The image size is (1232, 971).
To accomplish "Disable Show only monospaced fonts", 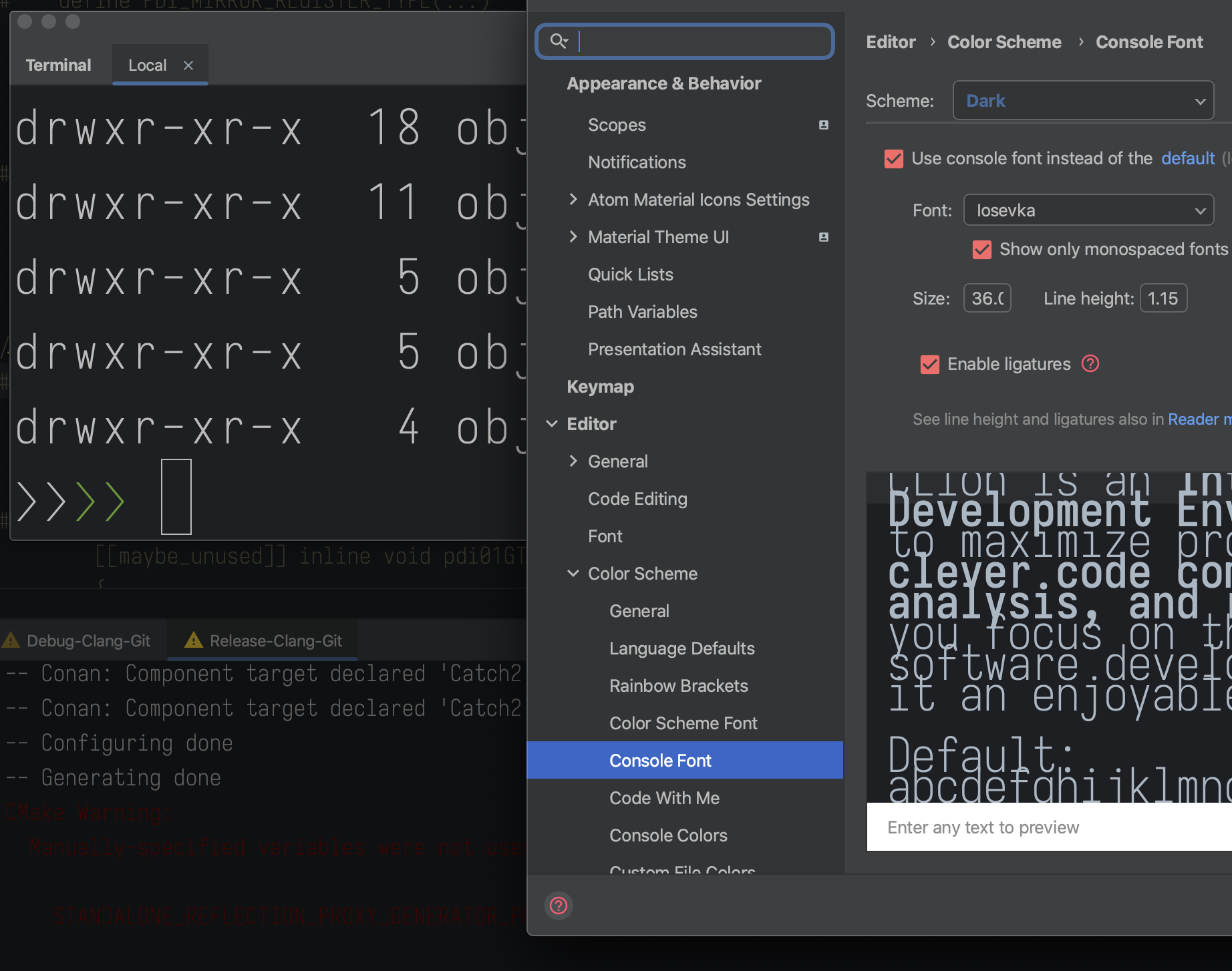I will (x=981, y=250).
